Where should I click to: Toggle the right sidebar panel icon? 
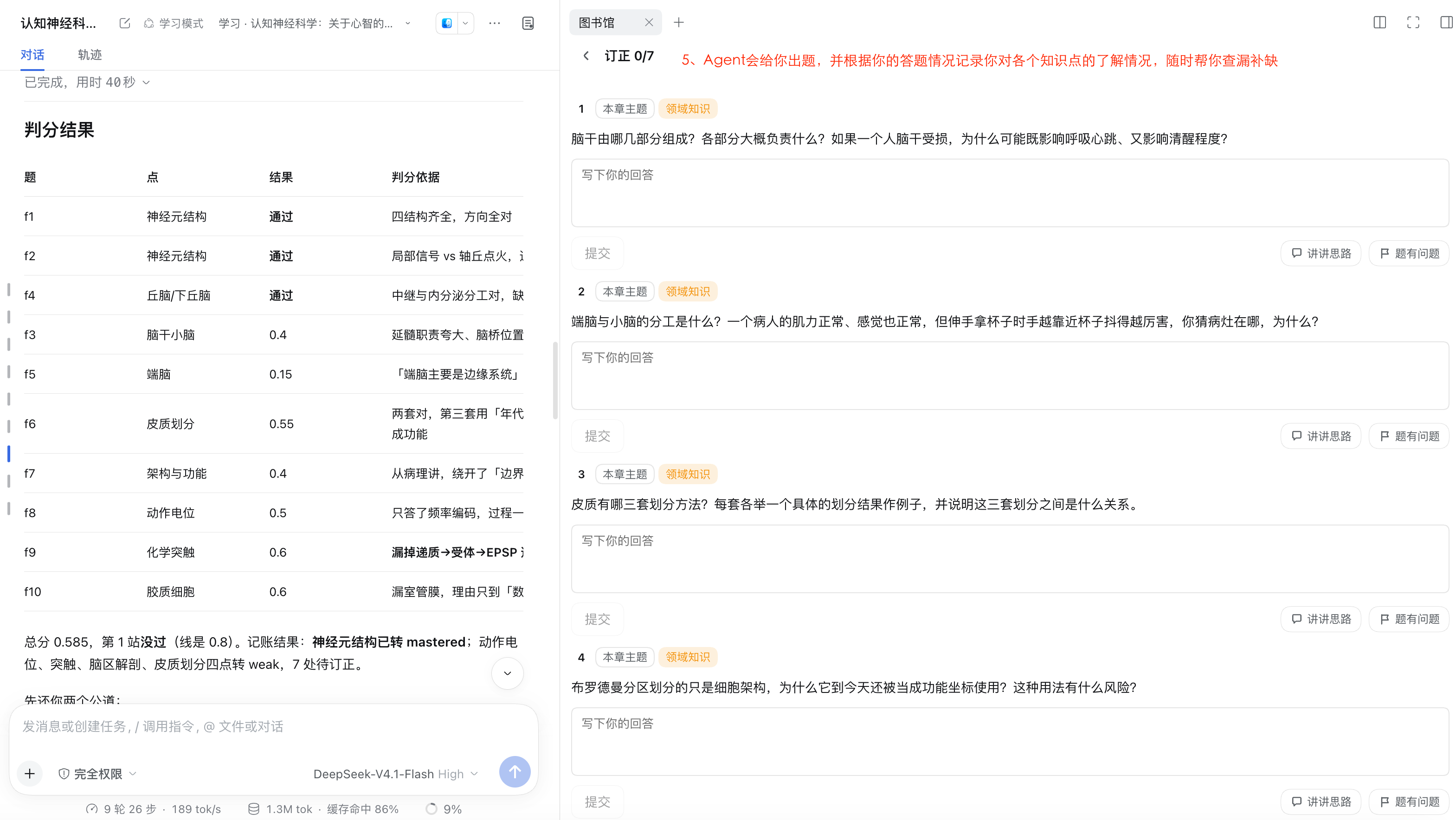click(x=1446, y=23)
